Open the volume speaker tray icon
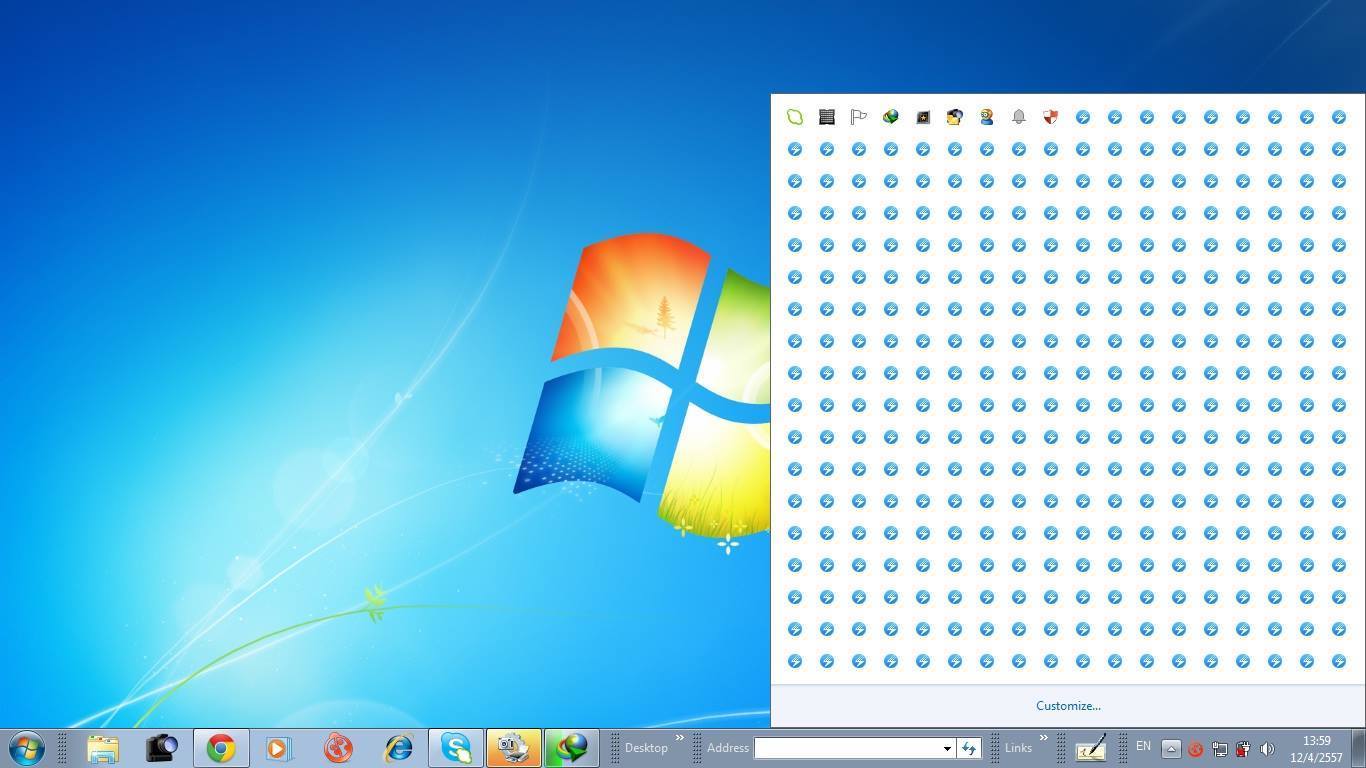Screen dimensions: 1366x768 coord(1267,749)
